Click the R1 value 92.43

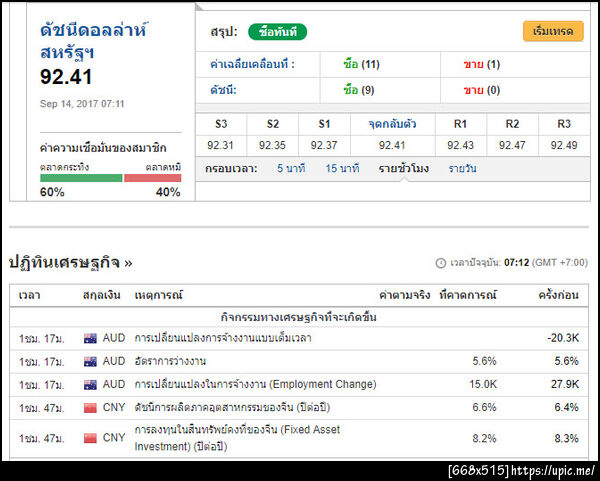460,145
